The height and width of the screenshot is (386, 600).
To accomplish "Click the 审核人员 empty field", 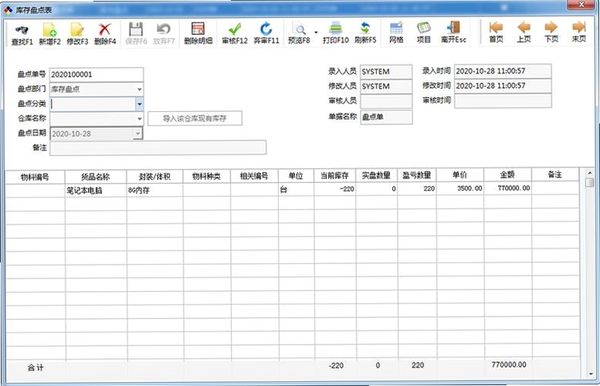I will (x=386, y=101).
